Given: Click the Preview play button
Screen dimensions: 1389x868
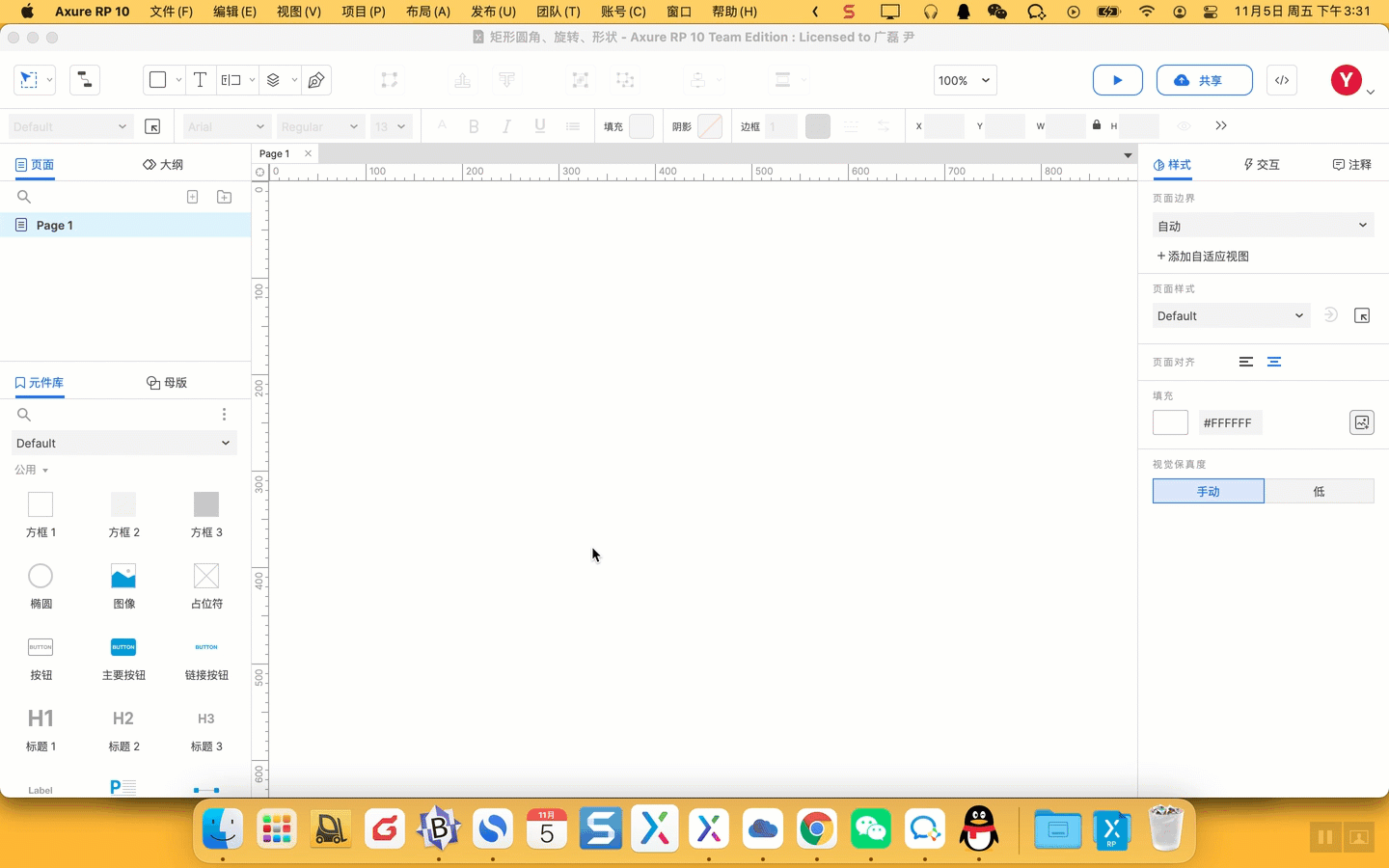Looking at the screenshot, I should (1118, 80).
